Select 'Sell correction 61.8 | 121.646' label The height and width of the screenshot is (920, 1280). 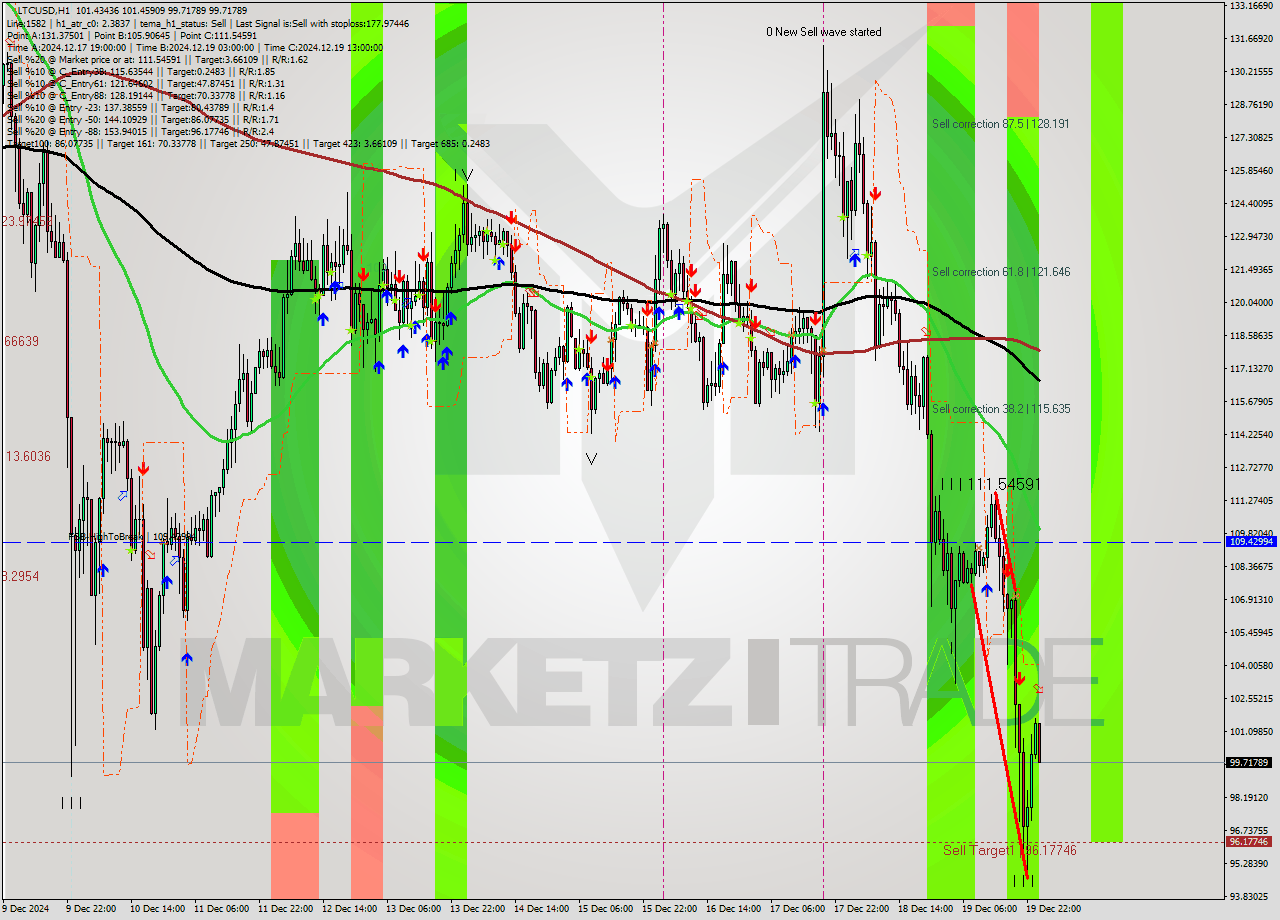1000,272
